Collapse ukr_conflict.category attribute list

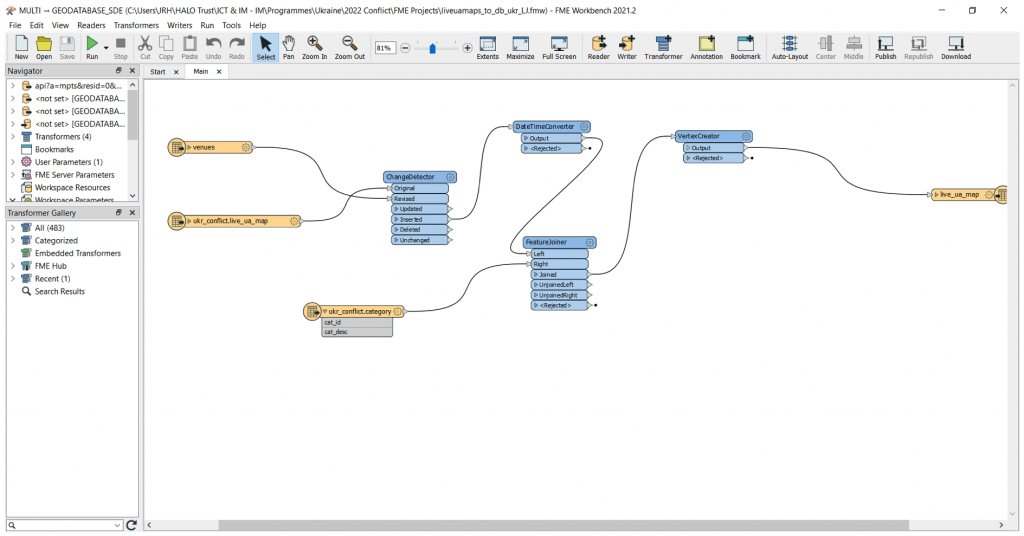(325, 312)
